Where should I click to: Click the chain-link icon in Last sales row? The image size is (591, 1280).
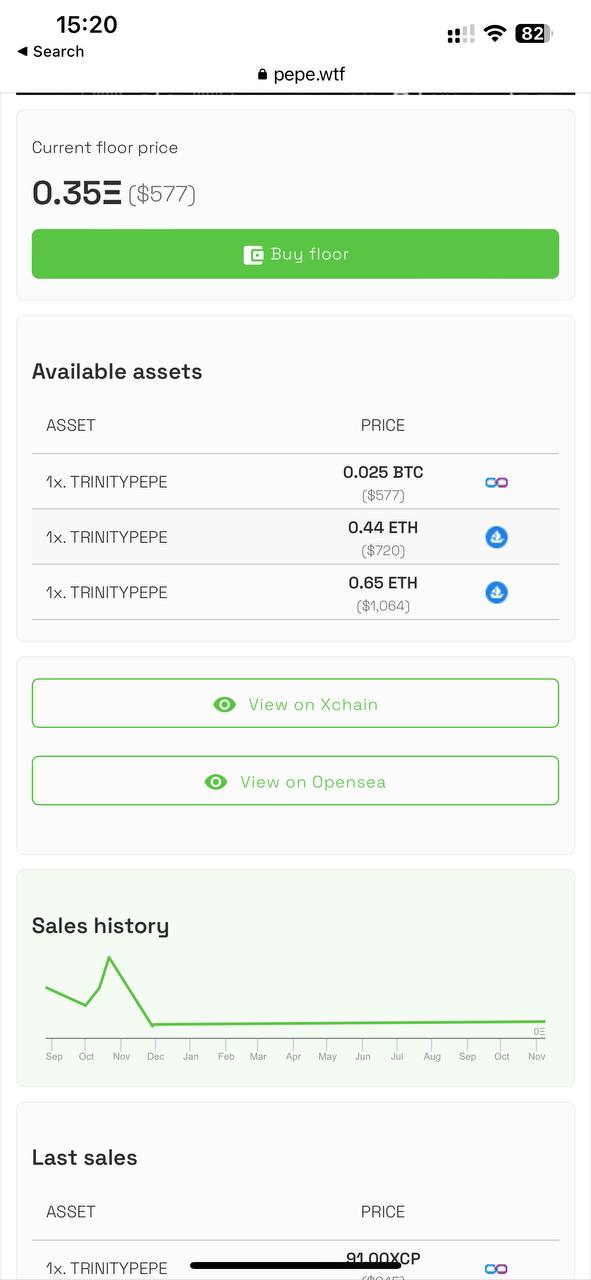tap(496, 1268)
